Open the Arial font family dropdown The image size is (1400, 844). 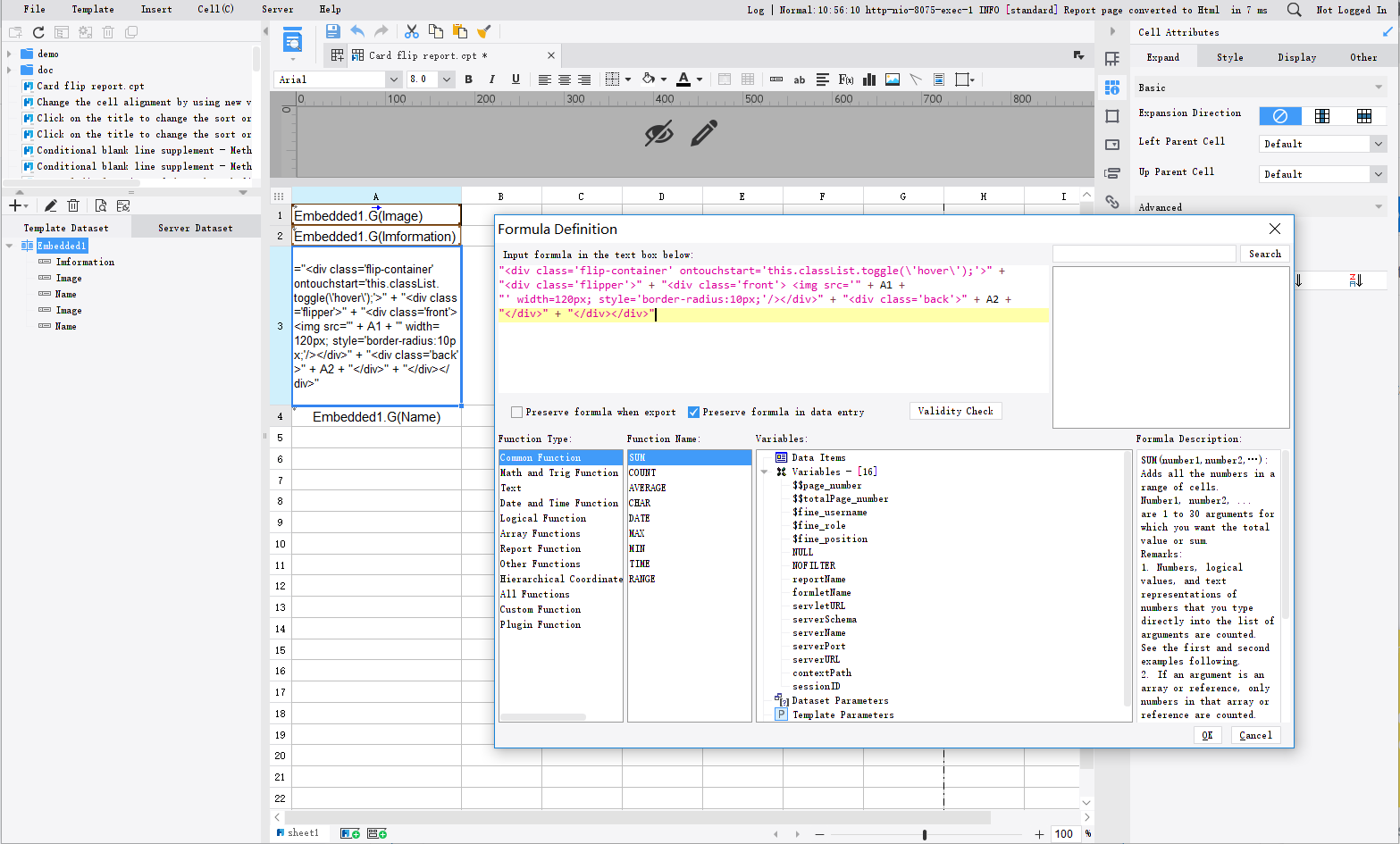(x=393, y=79)
